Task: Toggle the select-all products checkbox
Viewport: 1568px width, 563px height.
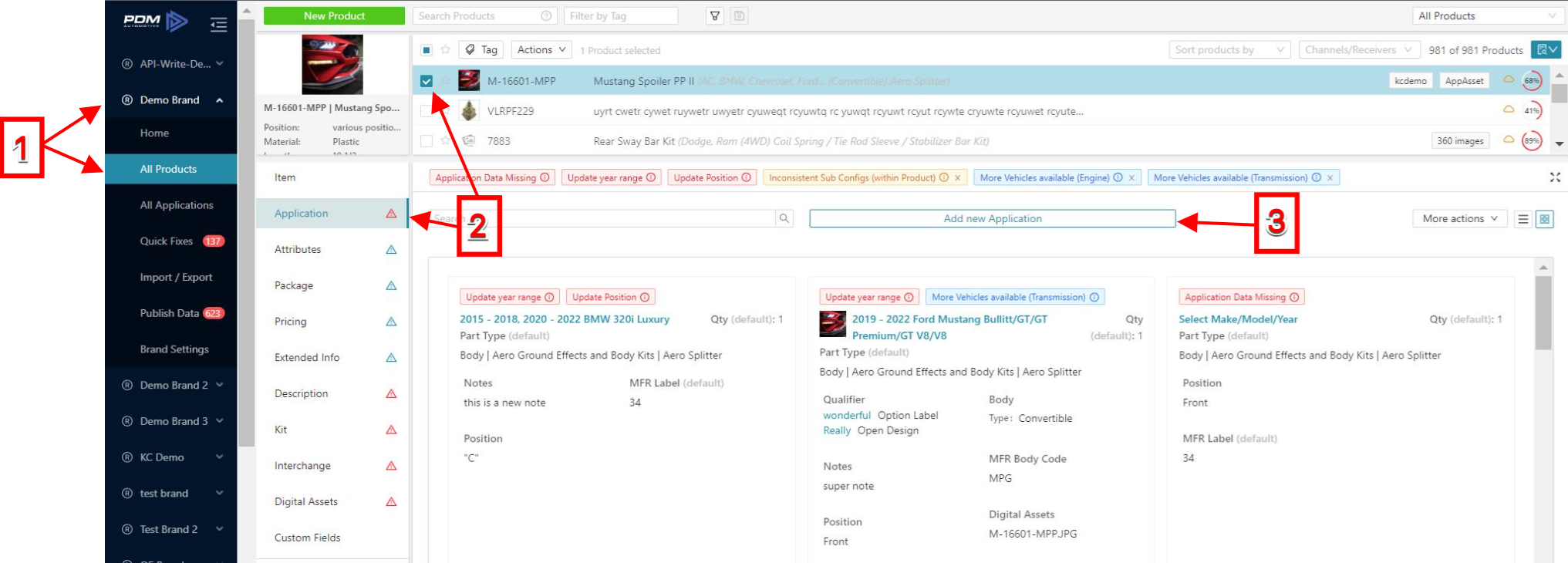Action: click(427, 50)
